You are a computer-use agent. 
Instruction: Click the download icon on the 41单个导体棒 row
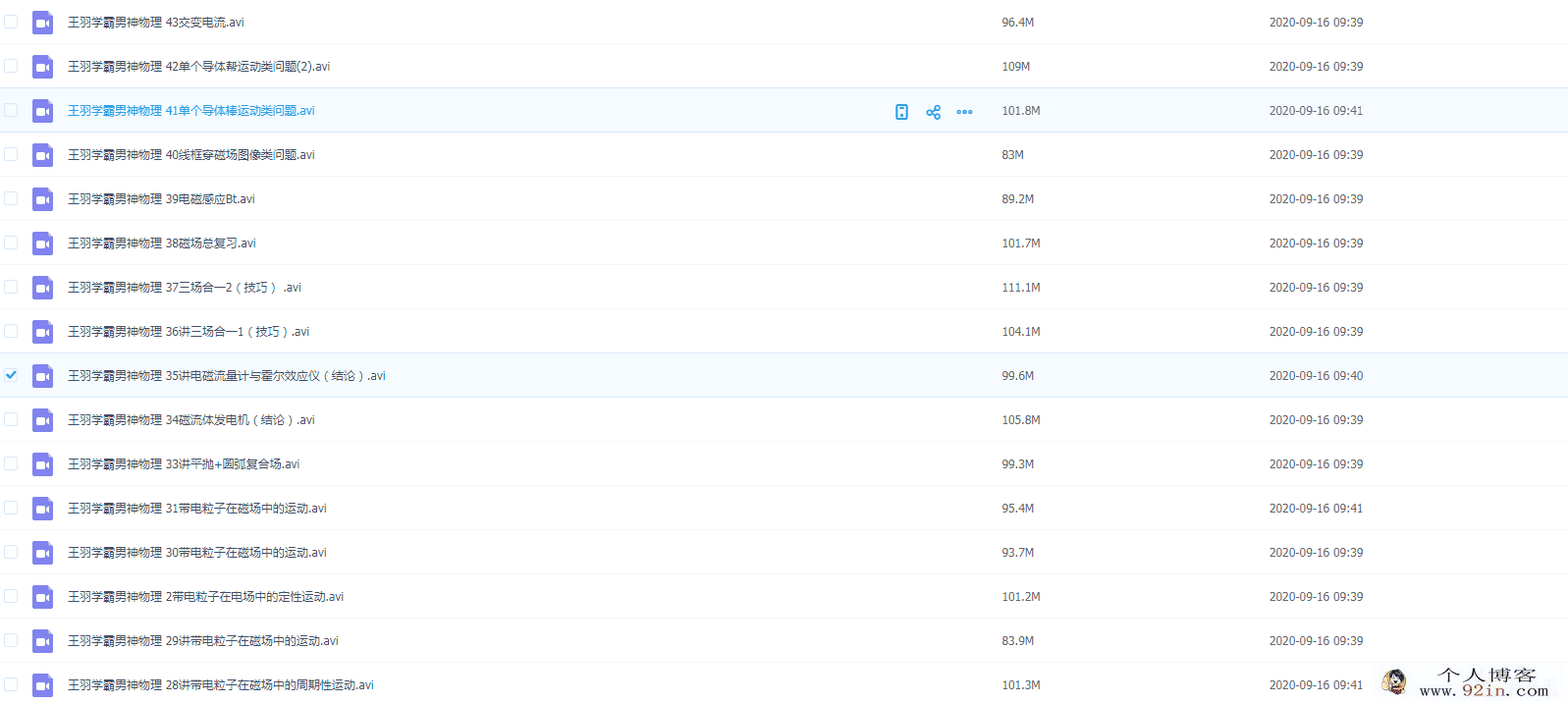coord(901,112)
